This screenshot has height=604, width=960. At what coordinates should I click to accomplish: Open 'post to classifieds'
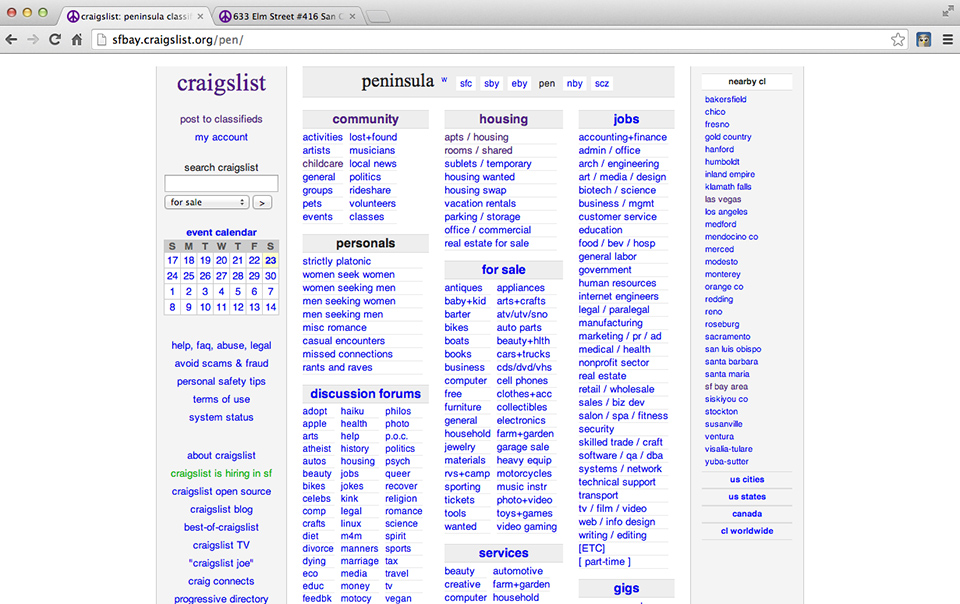click(221, 119)
